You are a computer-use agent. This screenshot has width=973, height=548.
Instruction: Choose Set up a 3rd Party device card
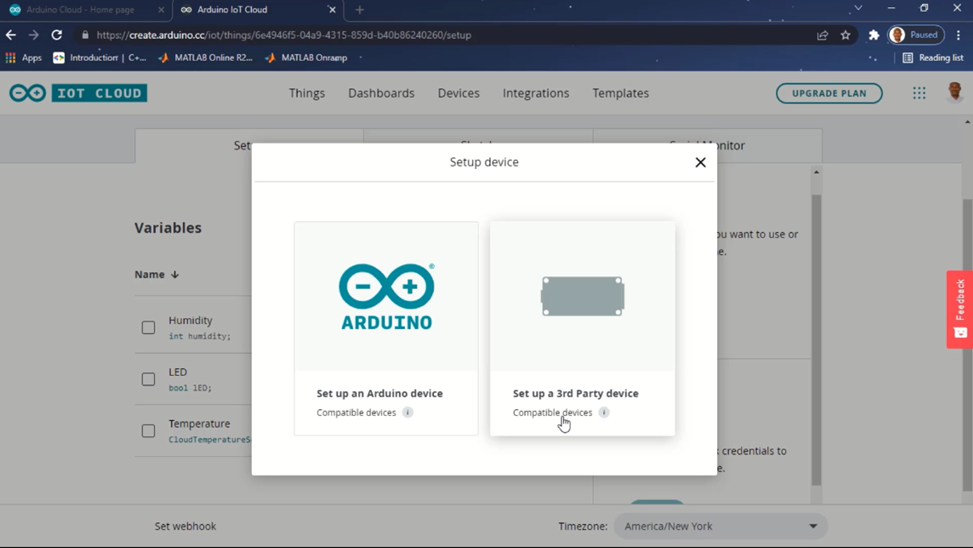tap(582, 328)
